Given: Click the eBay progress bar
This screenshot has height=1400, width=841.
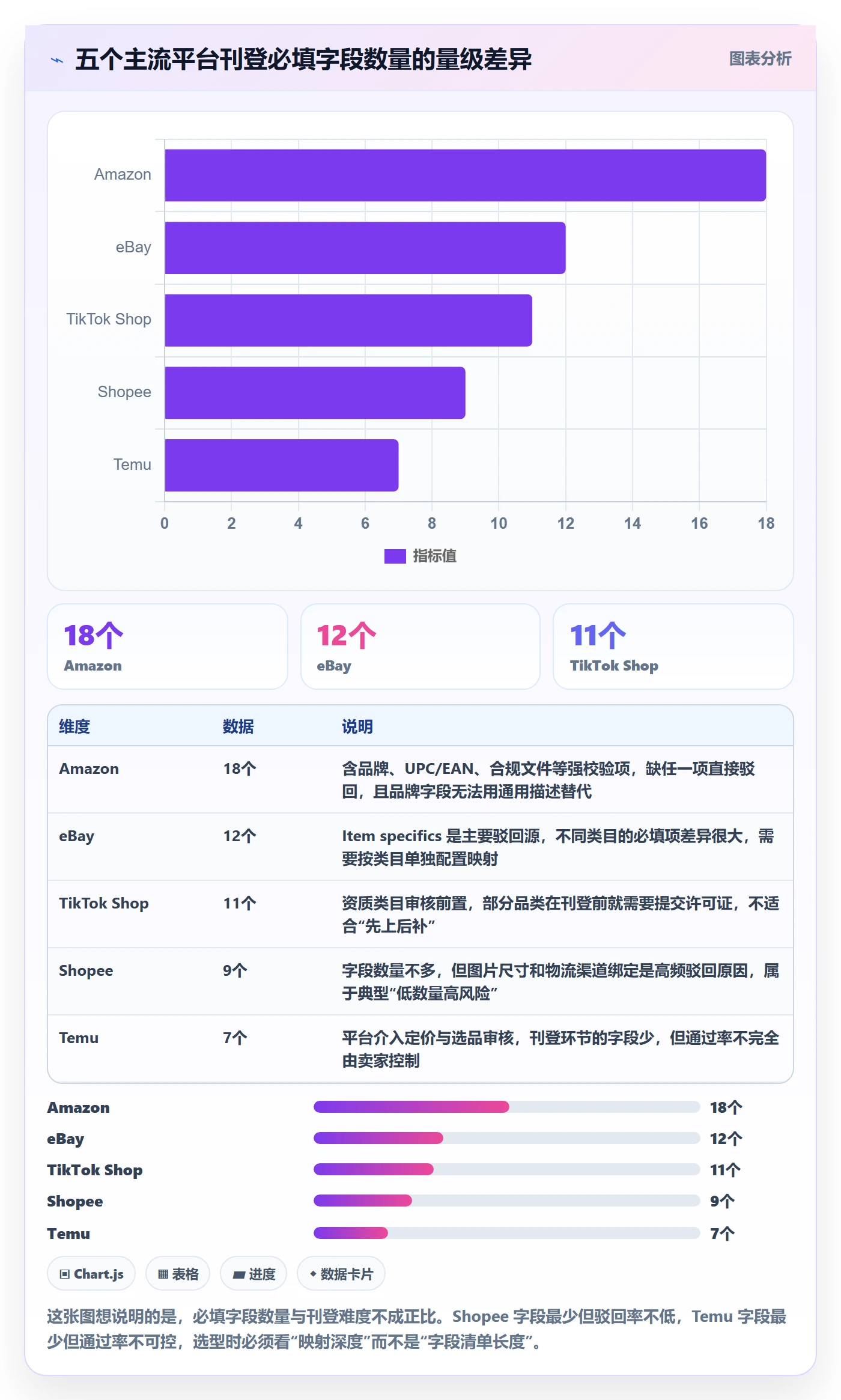Looking at the screenshot, I should point(507,1138).
